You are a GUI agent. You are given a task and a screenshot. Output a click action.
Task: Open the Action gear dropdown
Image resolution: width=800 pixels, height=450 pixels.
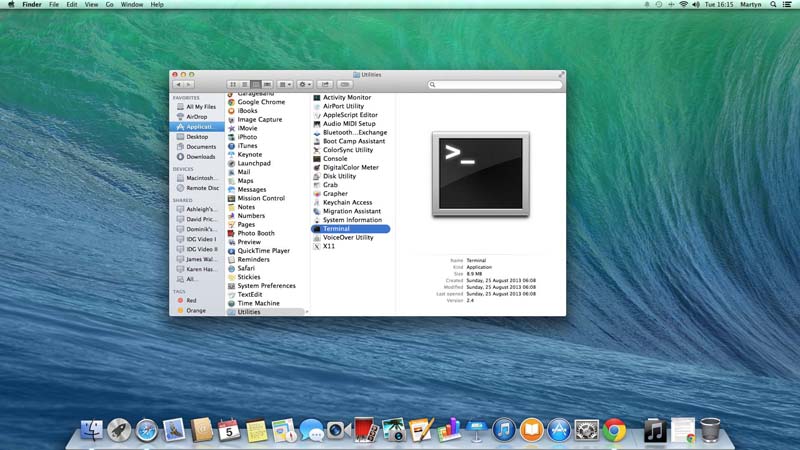[x=305, y=84]
